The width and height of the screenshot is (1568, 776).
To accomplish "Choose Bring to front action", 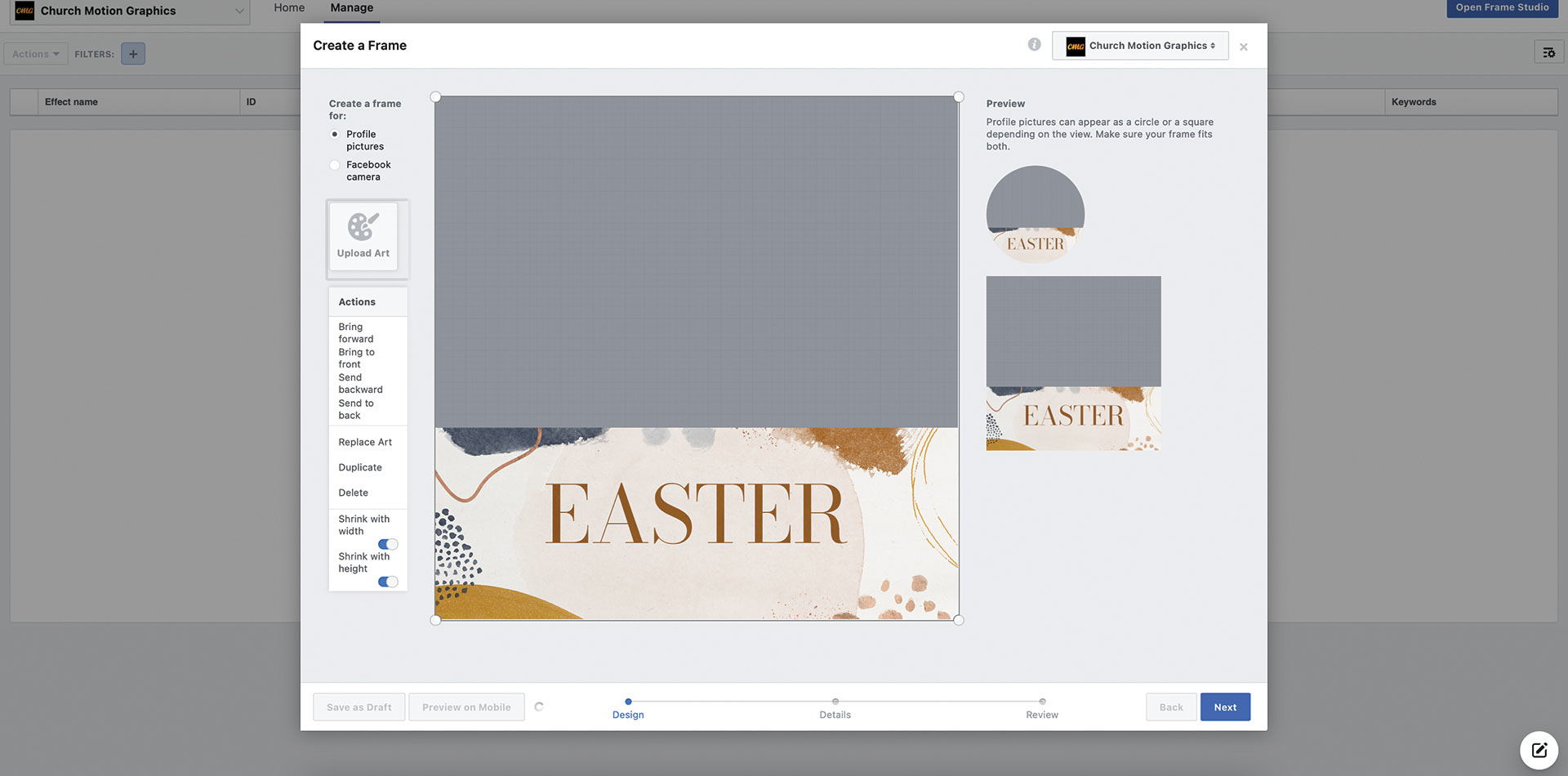I will (357, 358).
